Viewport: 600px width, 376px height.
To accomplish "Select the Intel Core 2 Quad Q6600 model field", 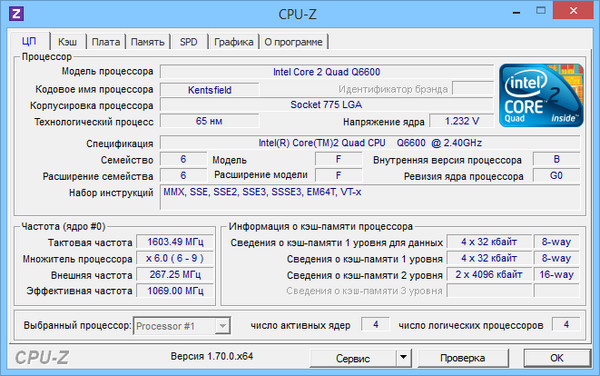I will [x=327, y=72].
